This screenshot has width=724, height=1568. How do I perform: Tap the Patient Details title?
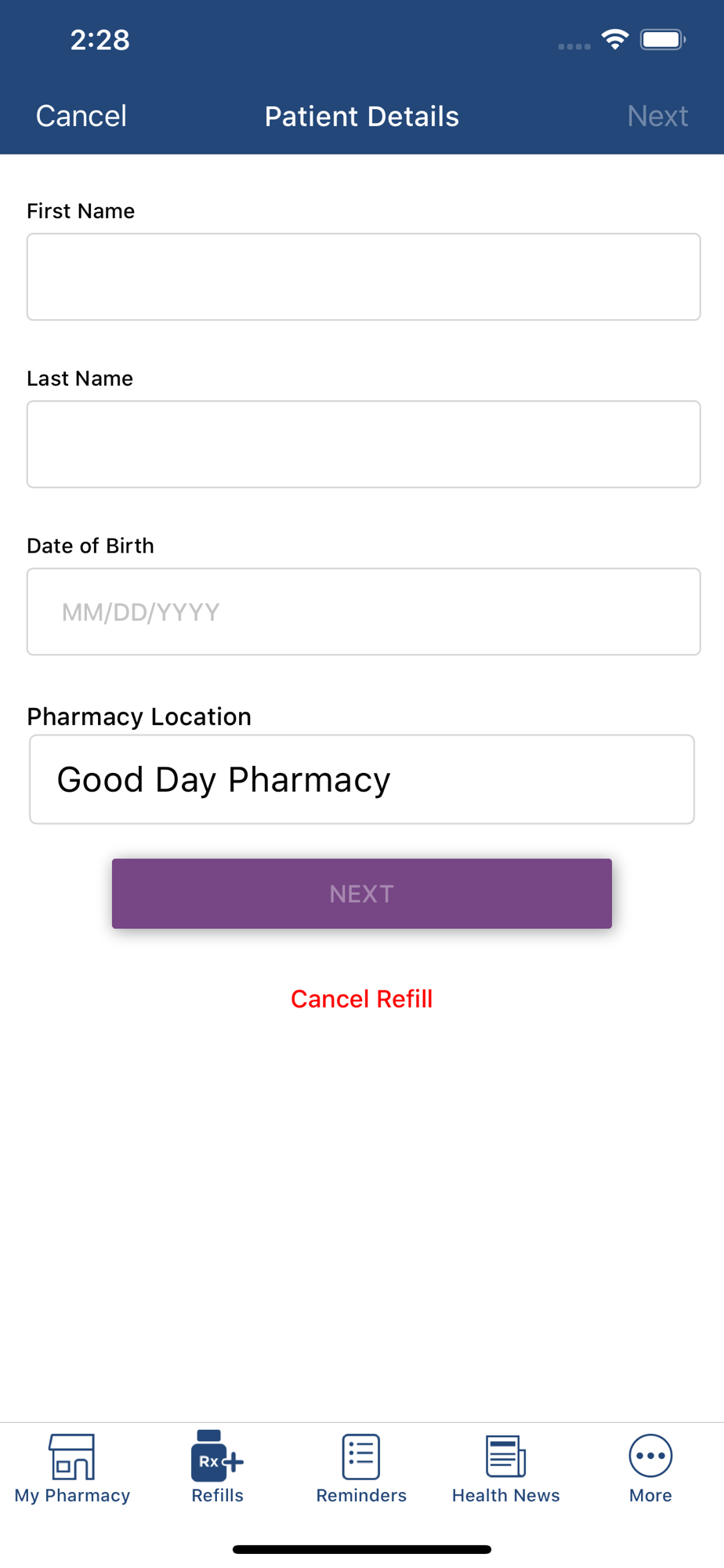tap(362, 116)
